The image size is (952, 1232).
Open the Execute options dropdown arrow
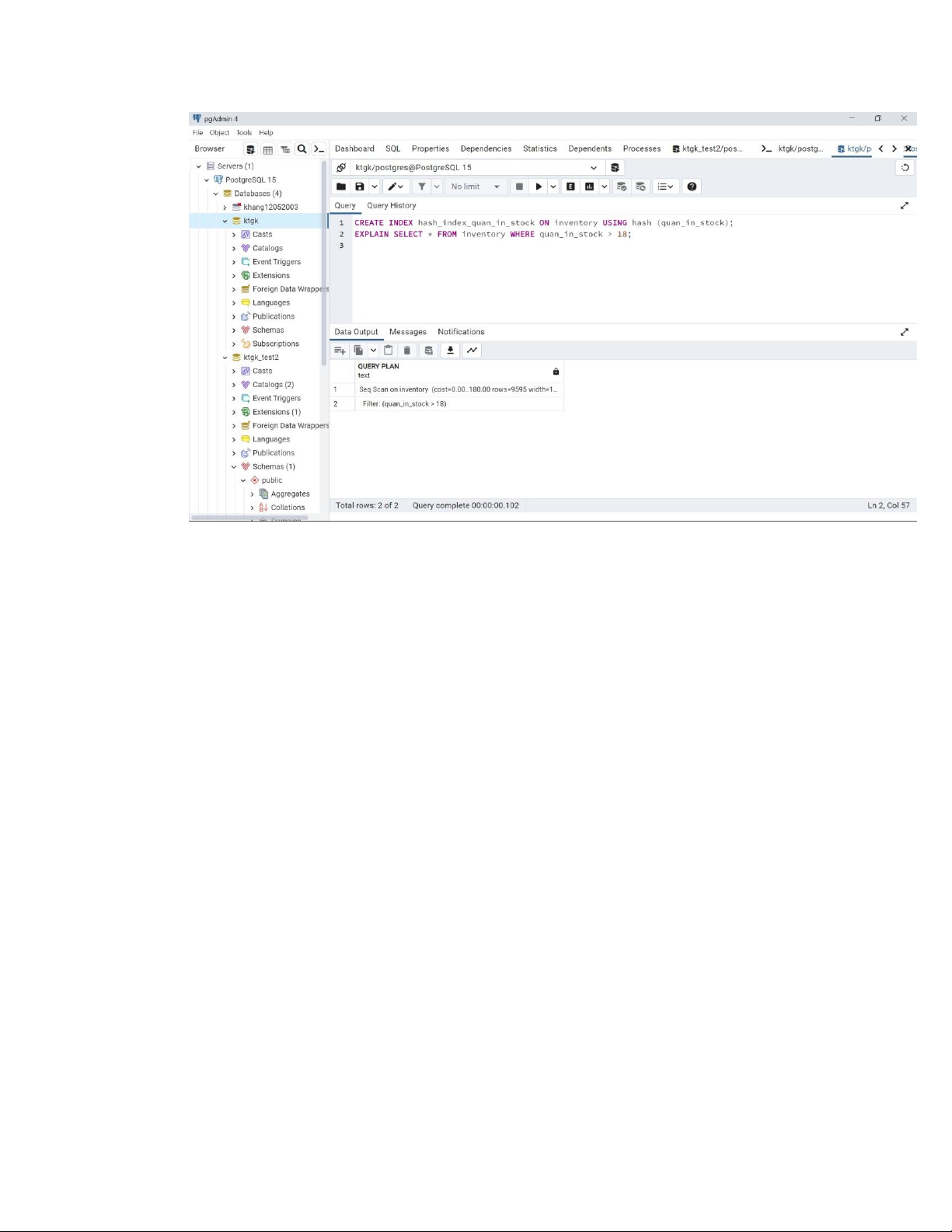(553, 187)
